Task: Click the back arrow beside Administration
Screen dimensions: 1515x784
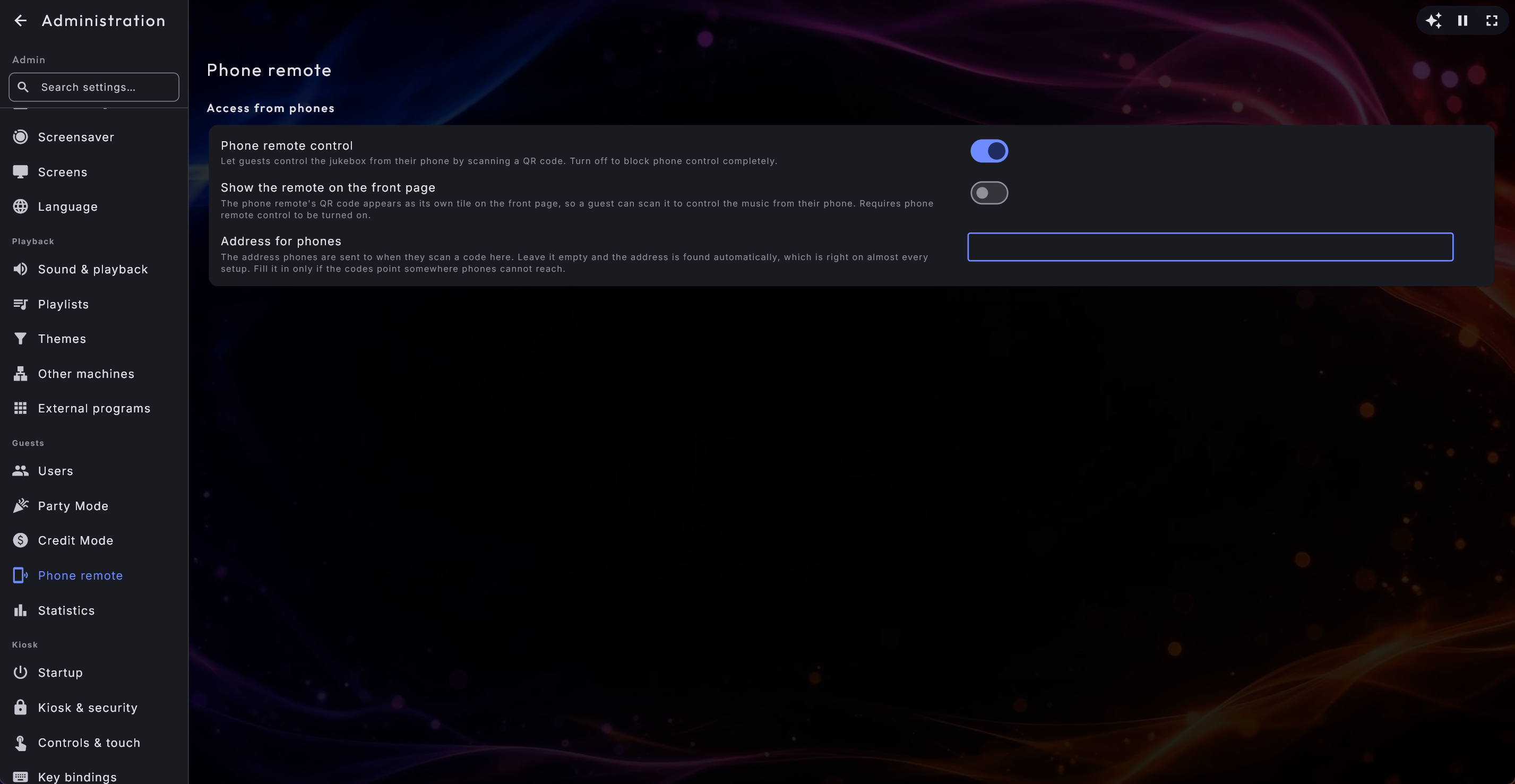Action: click(x=21, y=21)
